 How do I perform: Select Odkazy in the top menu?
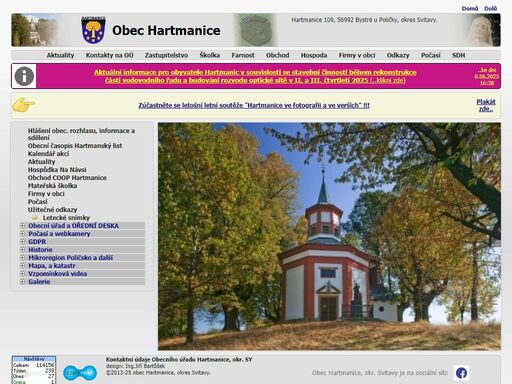398,55
